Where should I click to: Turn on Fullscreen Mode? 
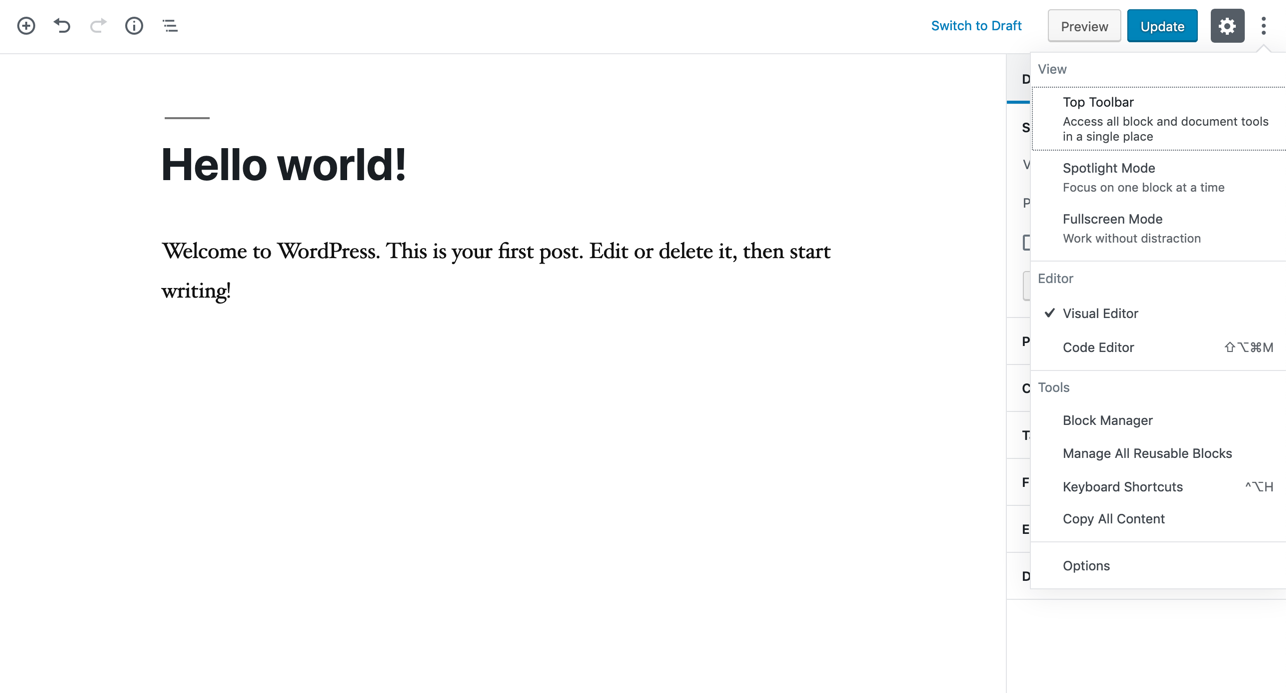coord(1159,228)
